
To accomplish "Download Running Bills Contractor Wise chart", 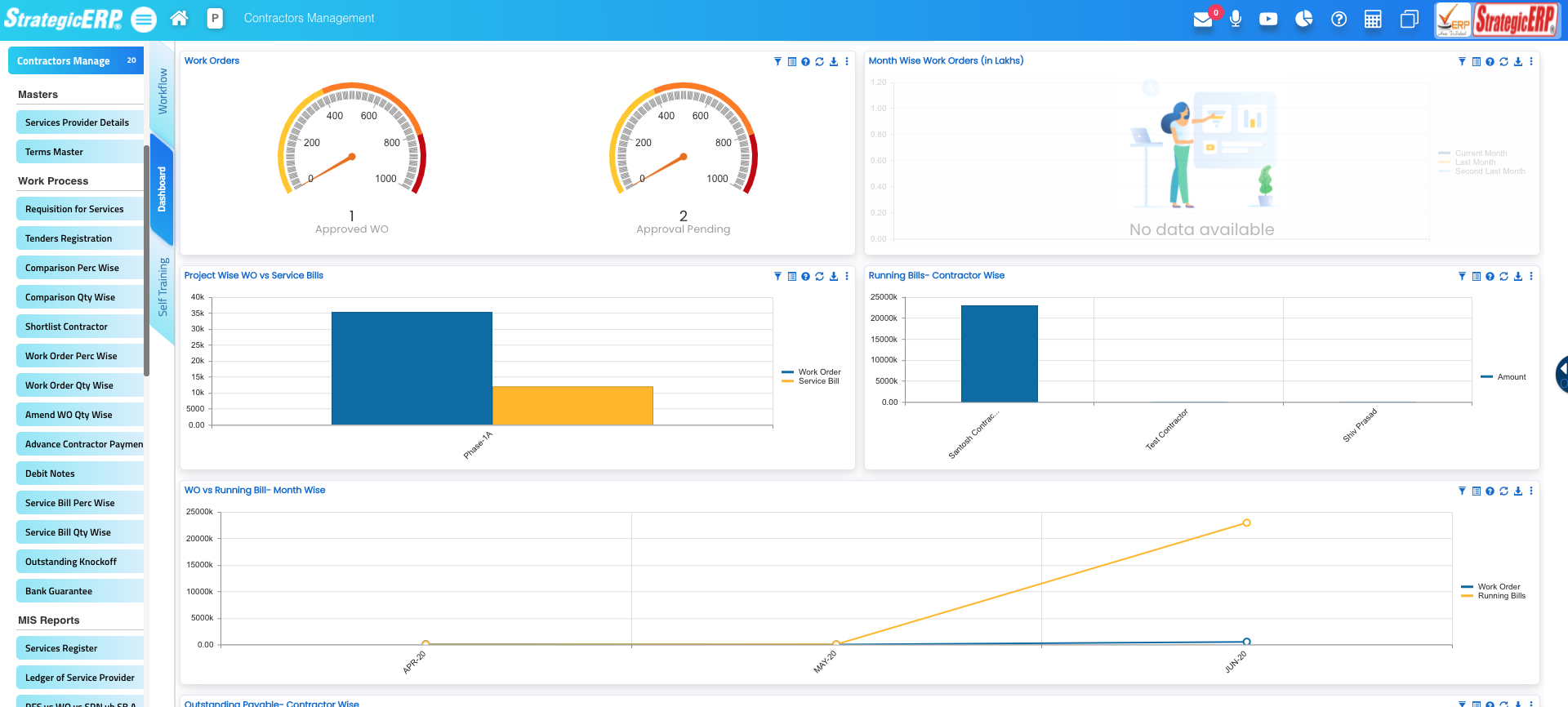I will click(x=1517, y=276).
